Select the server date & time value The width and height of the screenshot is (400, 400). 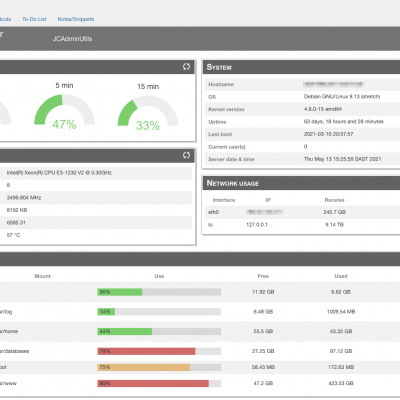tap(342, 159)
